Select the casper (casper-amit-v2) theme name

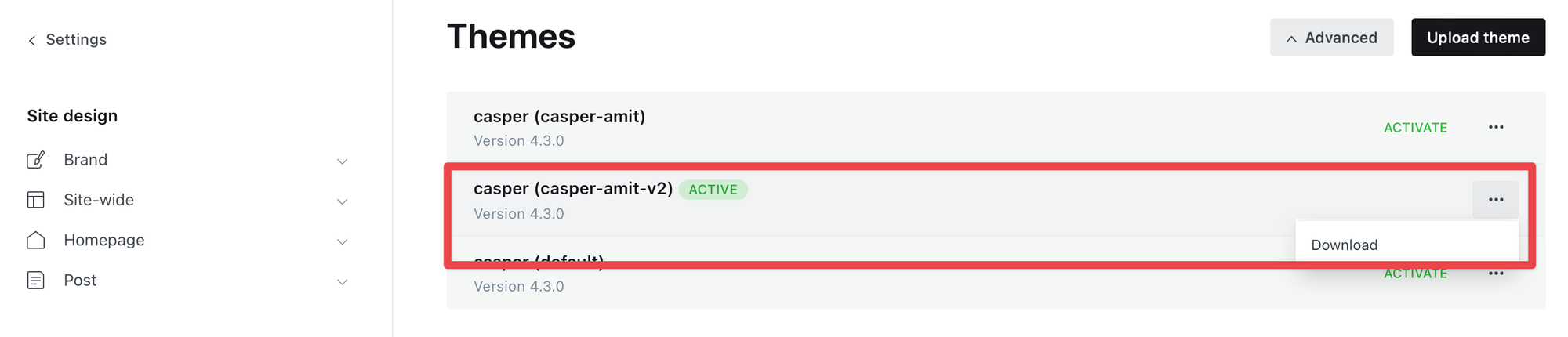tap(573, 189)
